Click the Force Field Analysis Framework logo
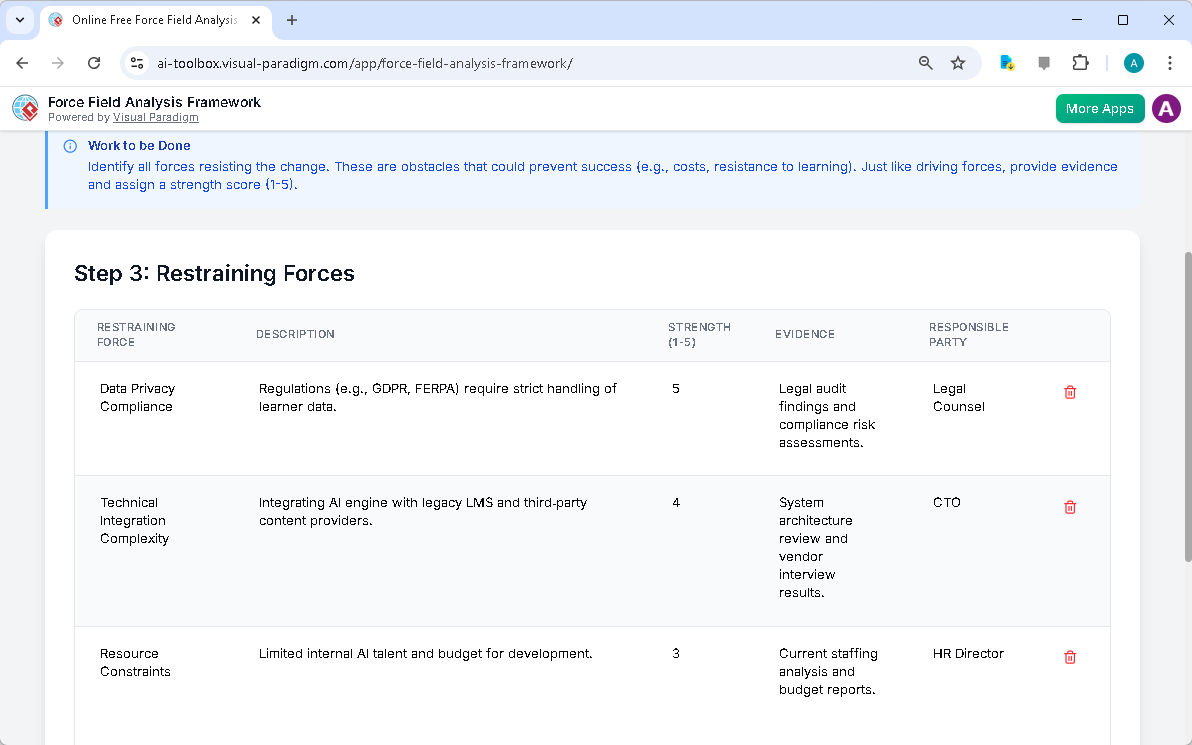The width and height of the screenshot is (1192, 745). pos(25,108)
